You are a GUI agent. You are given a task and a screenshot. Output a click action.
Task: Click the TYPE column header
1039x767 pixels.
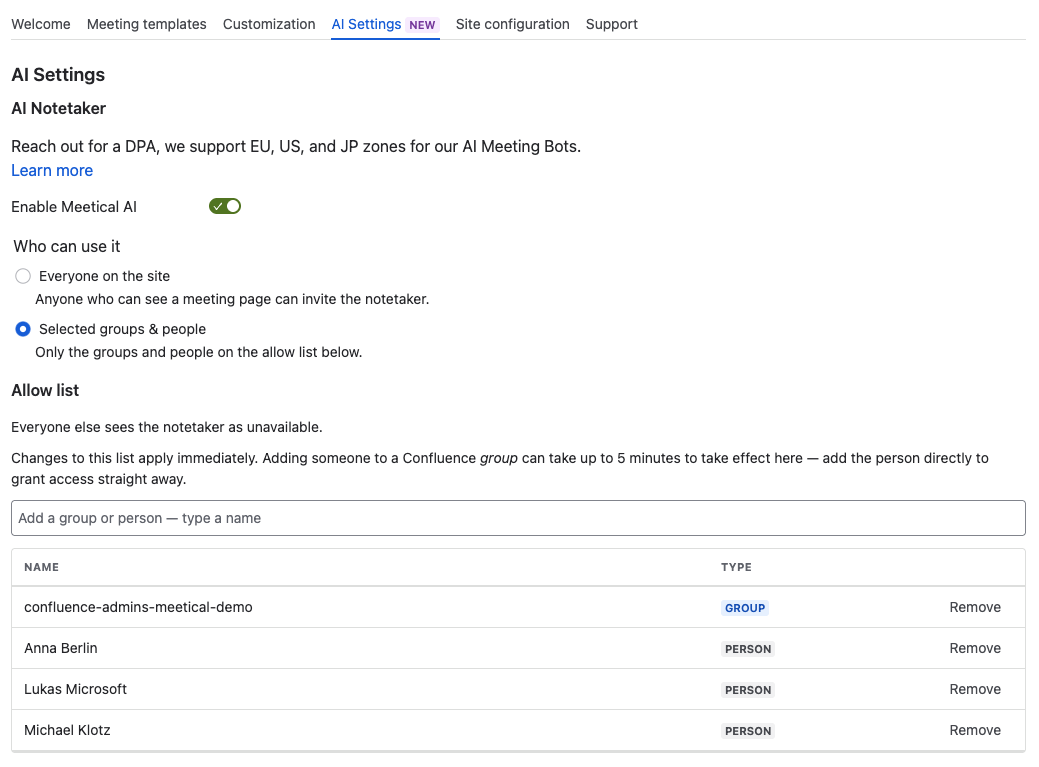(736, 567)
